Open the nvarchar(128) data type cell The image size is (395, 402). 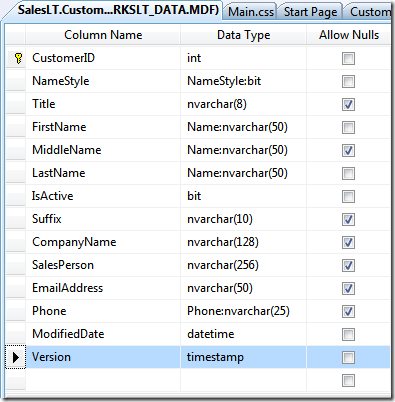[243, 242]
